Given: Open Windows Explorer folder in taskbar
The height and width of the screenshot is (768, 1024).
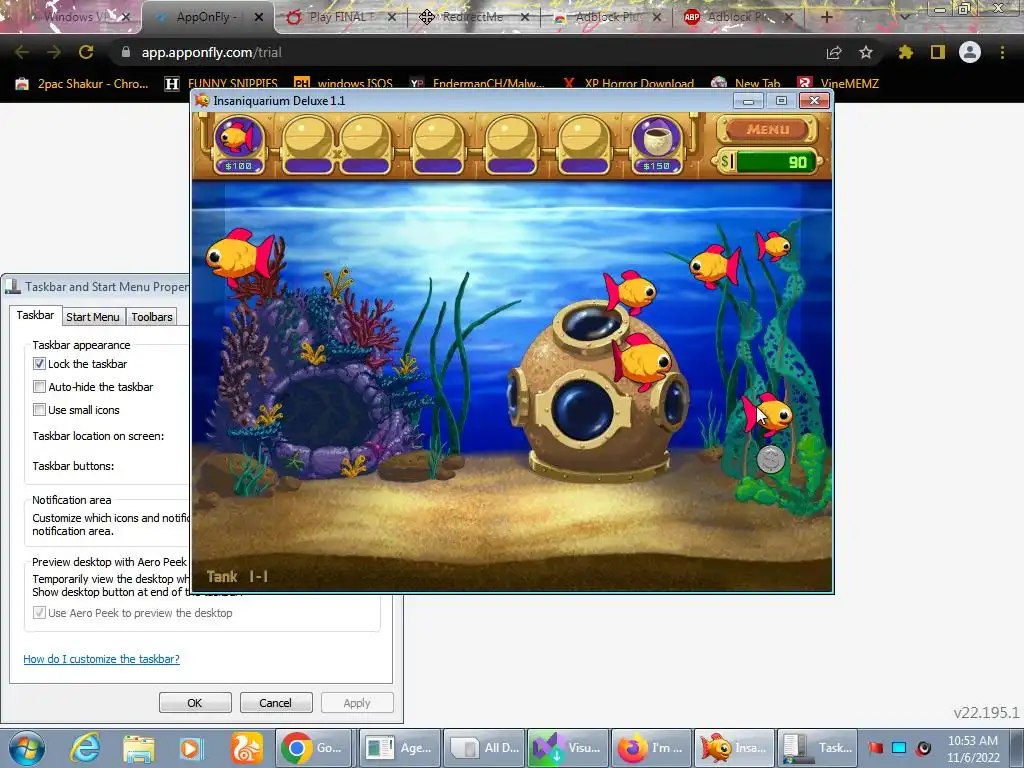Looking at the screenshot, I should 138,748.
